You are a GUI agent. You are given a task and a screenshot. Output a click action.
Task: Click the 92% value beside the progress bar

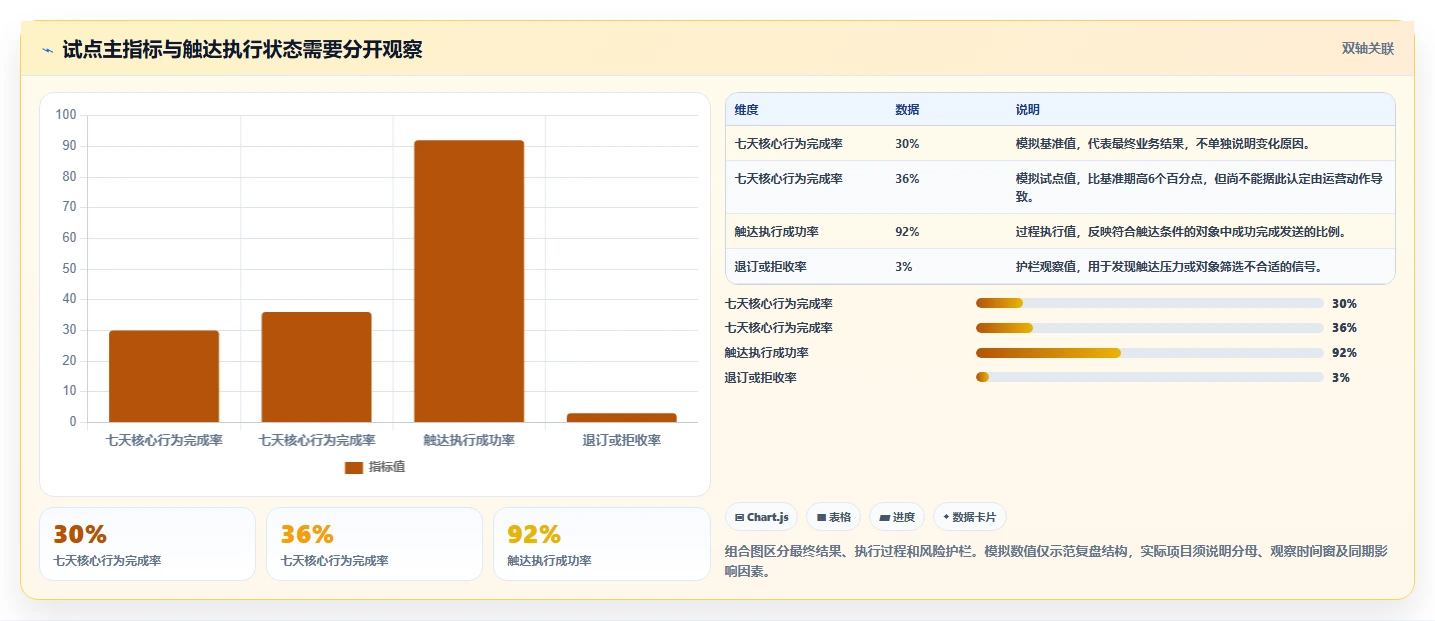1344,353
